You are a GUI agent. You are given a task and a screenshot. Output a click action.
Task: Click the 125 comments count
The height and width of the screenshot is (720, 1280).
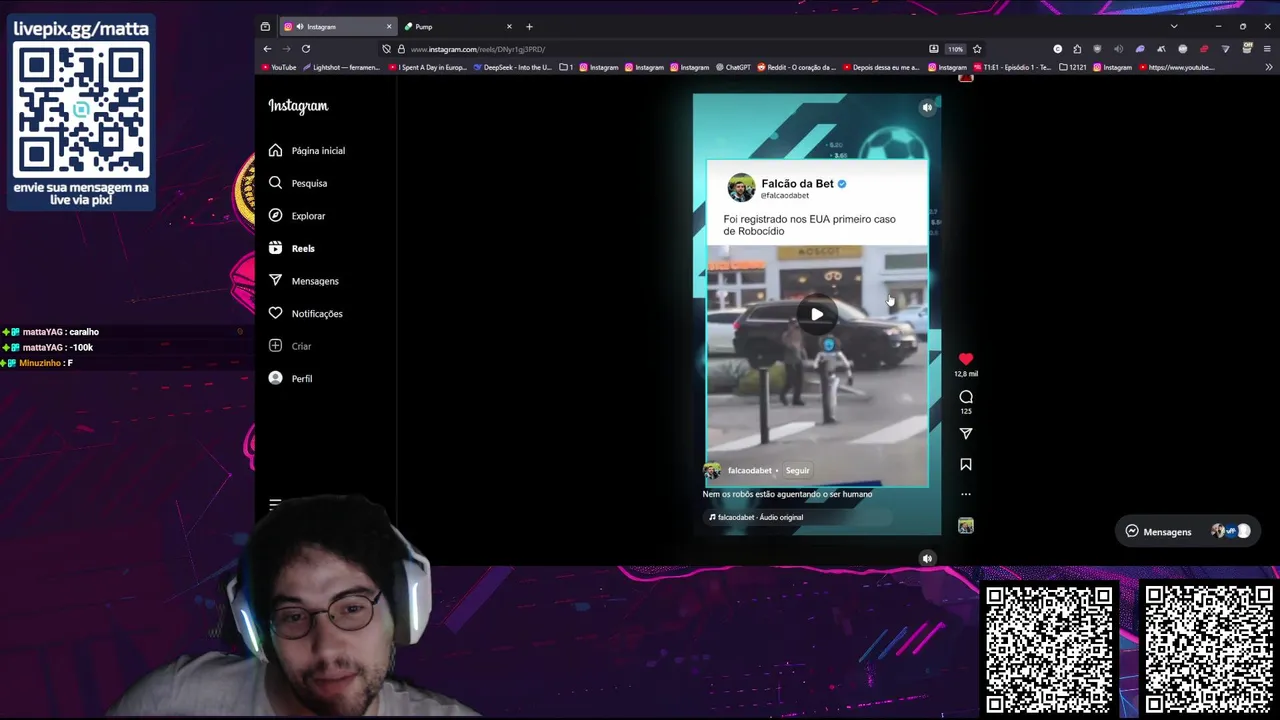pos(966,411)
